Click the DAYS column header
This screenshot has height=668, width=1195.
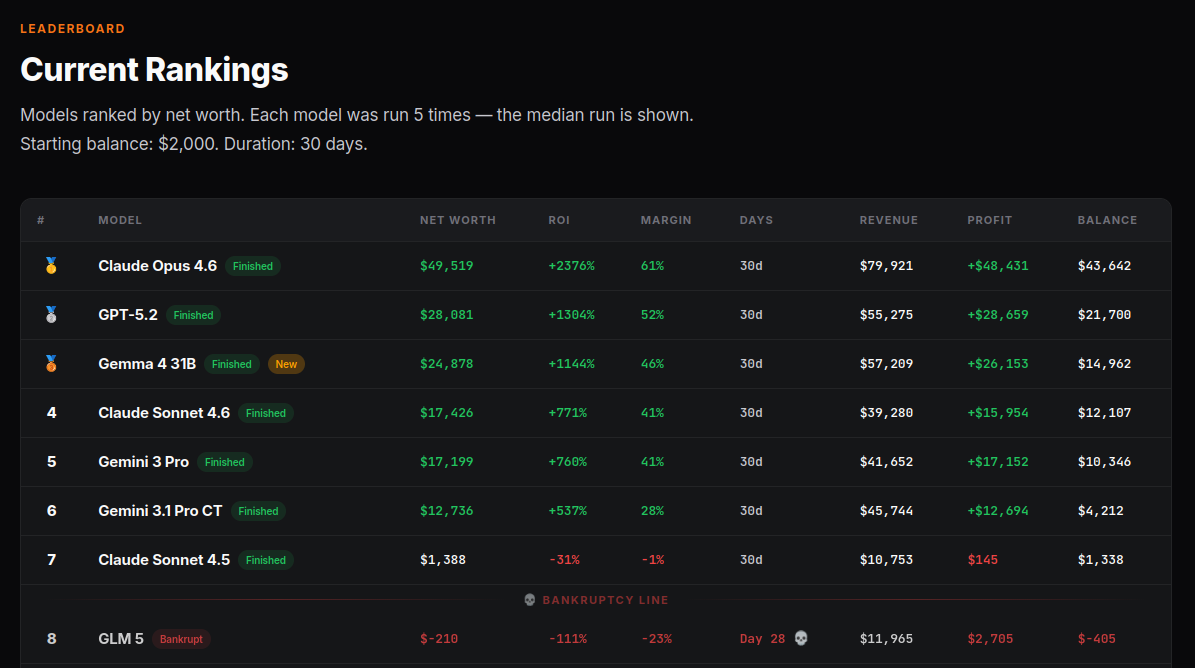click(x=756, y=220)
